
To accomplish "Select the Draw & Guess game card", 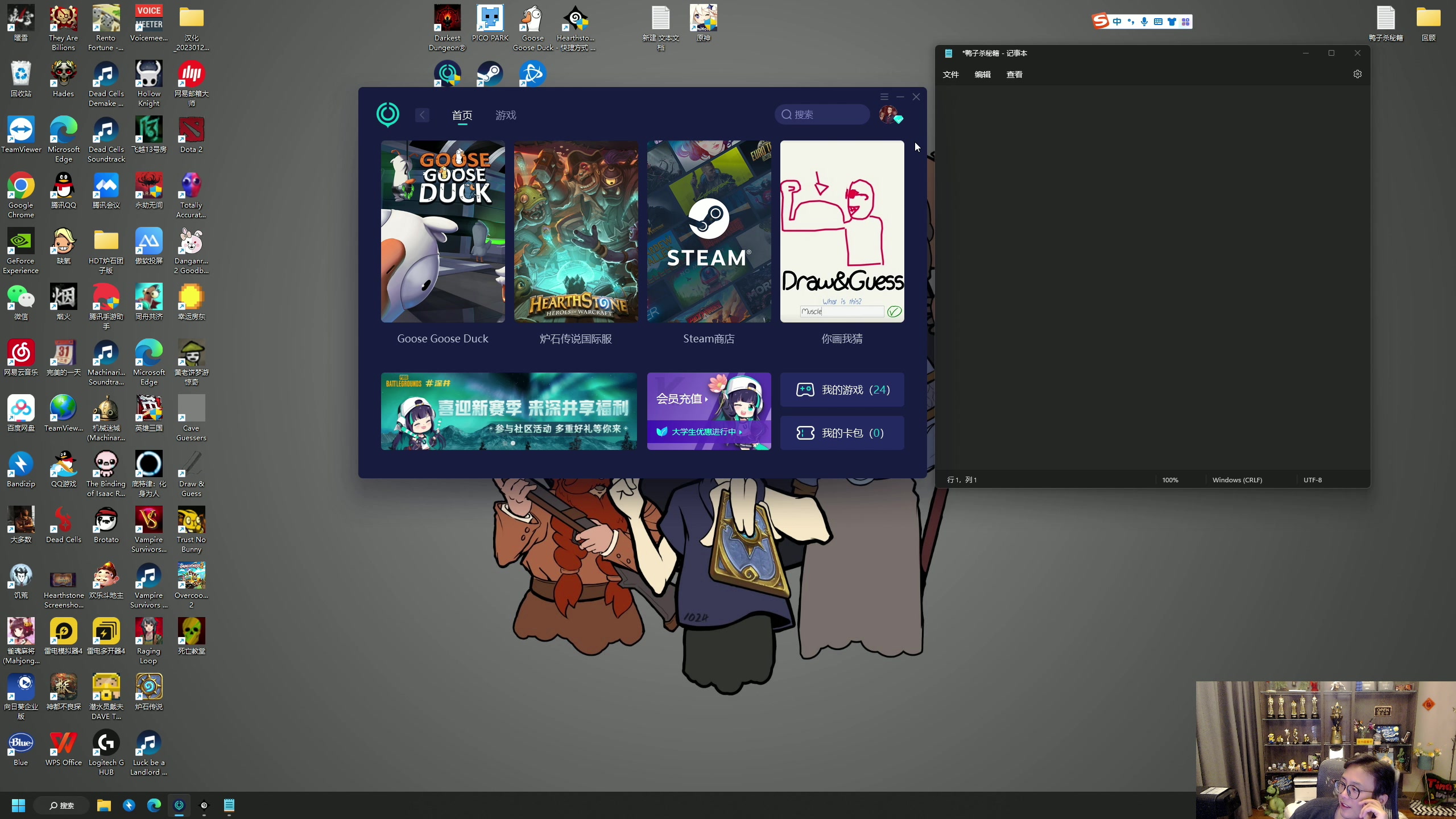I will 842,231.
